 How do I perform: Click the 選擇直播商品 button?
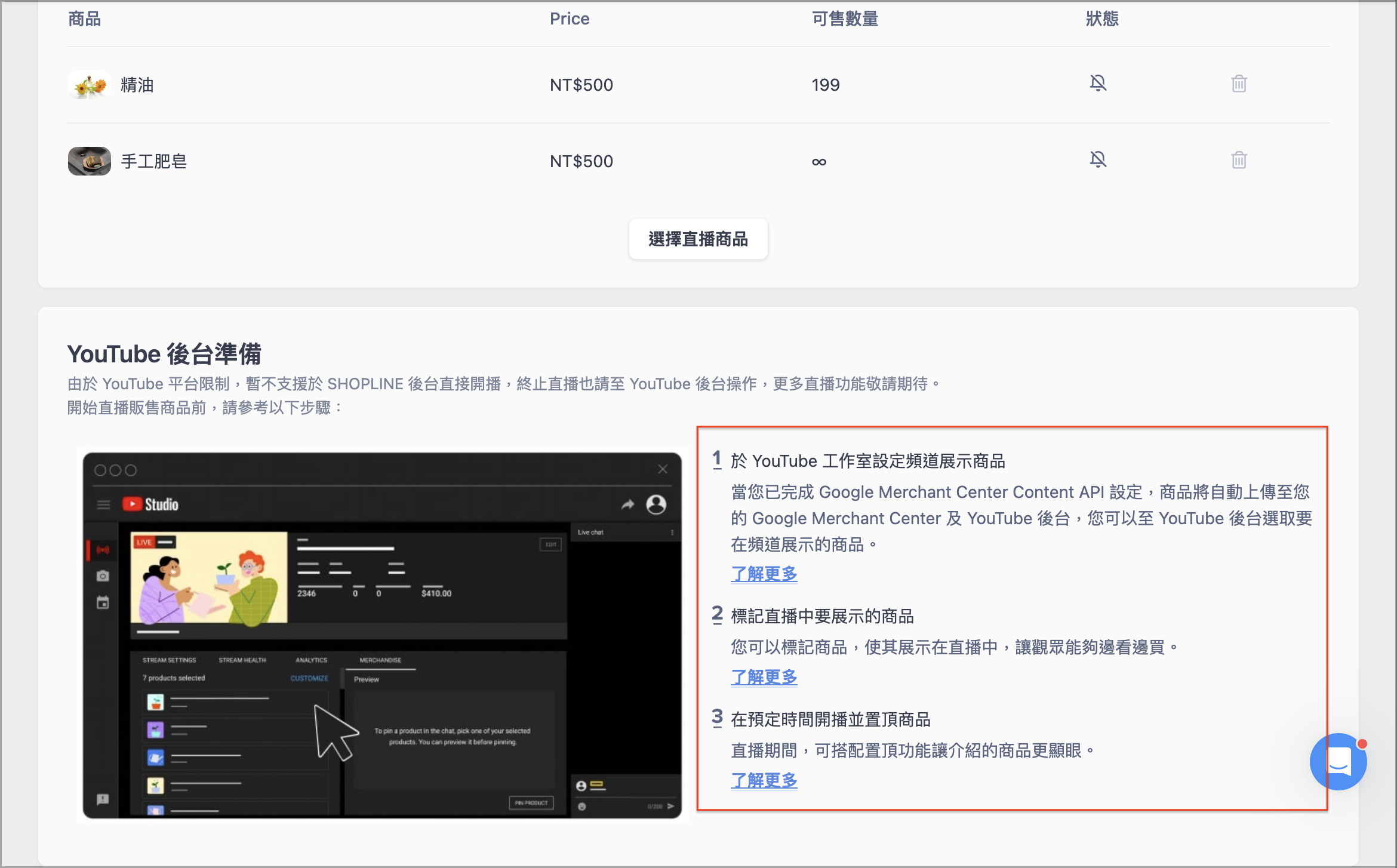pyautogui.click(x=698, y=239)
